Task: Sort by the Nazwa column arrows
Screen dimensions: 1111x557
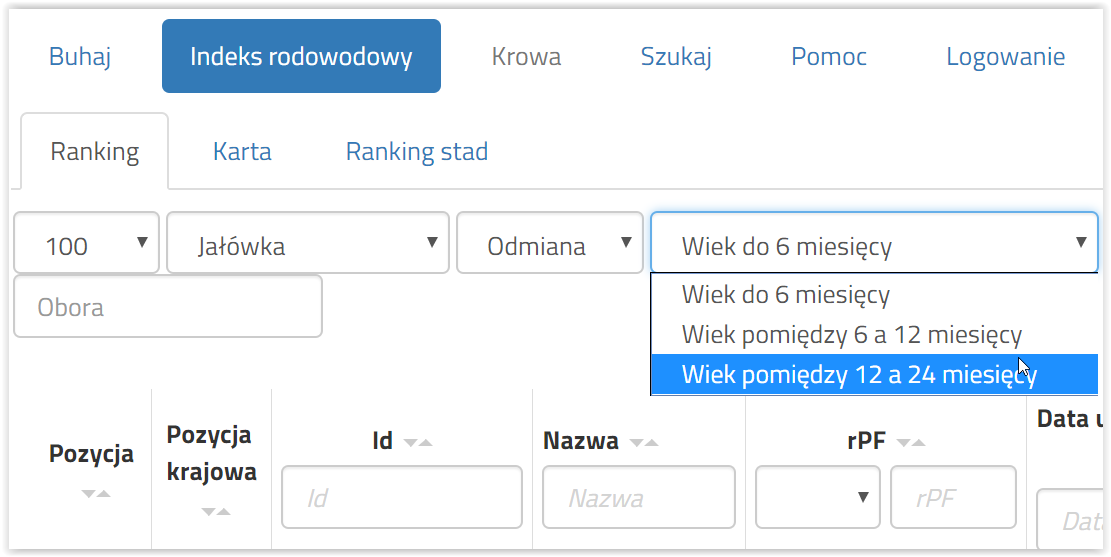Action: [x=644, y=443]
